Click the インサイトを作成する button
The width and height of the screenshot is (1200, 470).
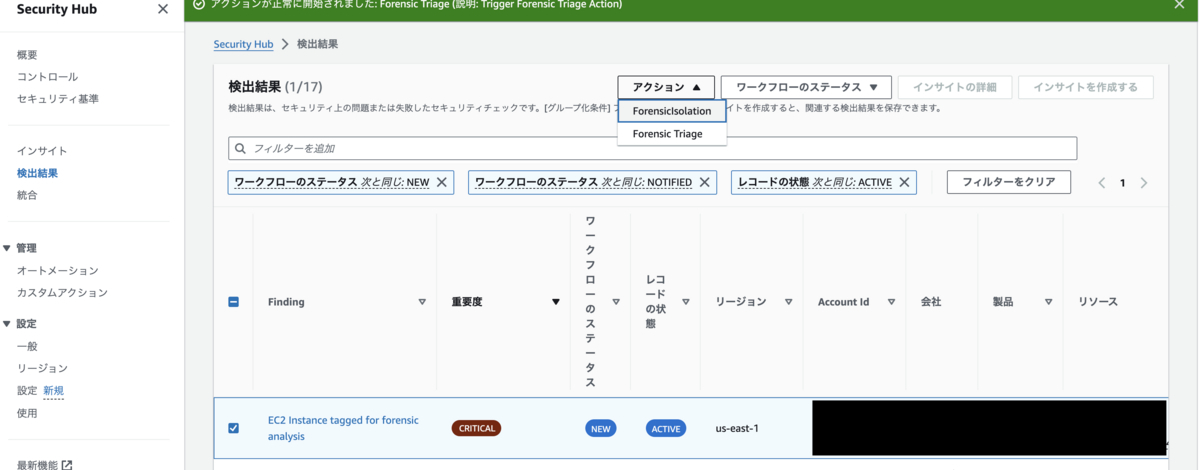coord(1085,87)
